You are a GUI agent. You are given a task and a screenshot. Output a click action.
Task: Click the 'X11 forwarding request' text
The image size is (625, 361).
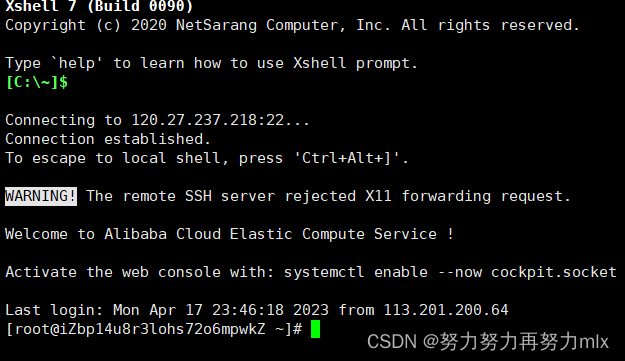click(464, 196)
